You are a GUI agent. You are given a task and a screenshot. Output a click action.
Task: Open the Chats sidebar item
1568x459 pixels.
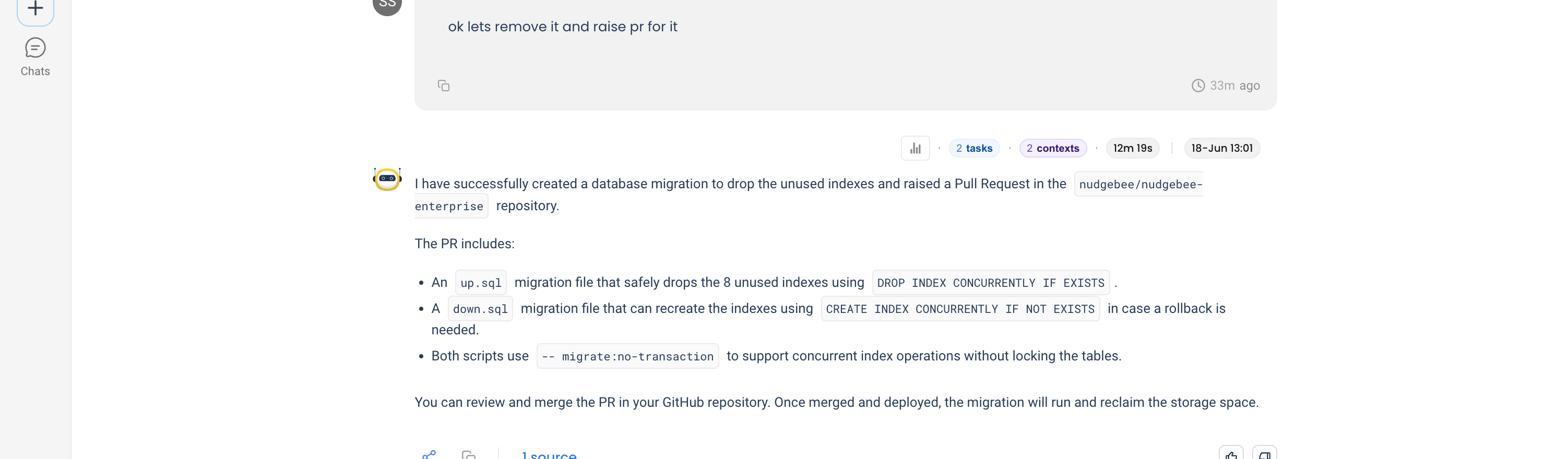(x=35, y=57)
